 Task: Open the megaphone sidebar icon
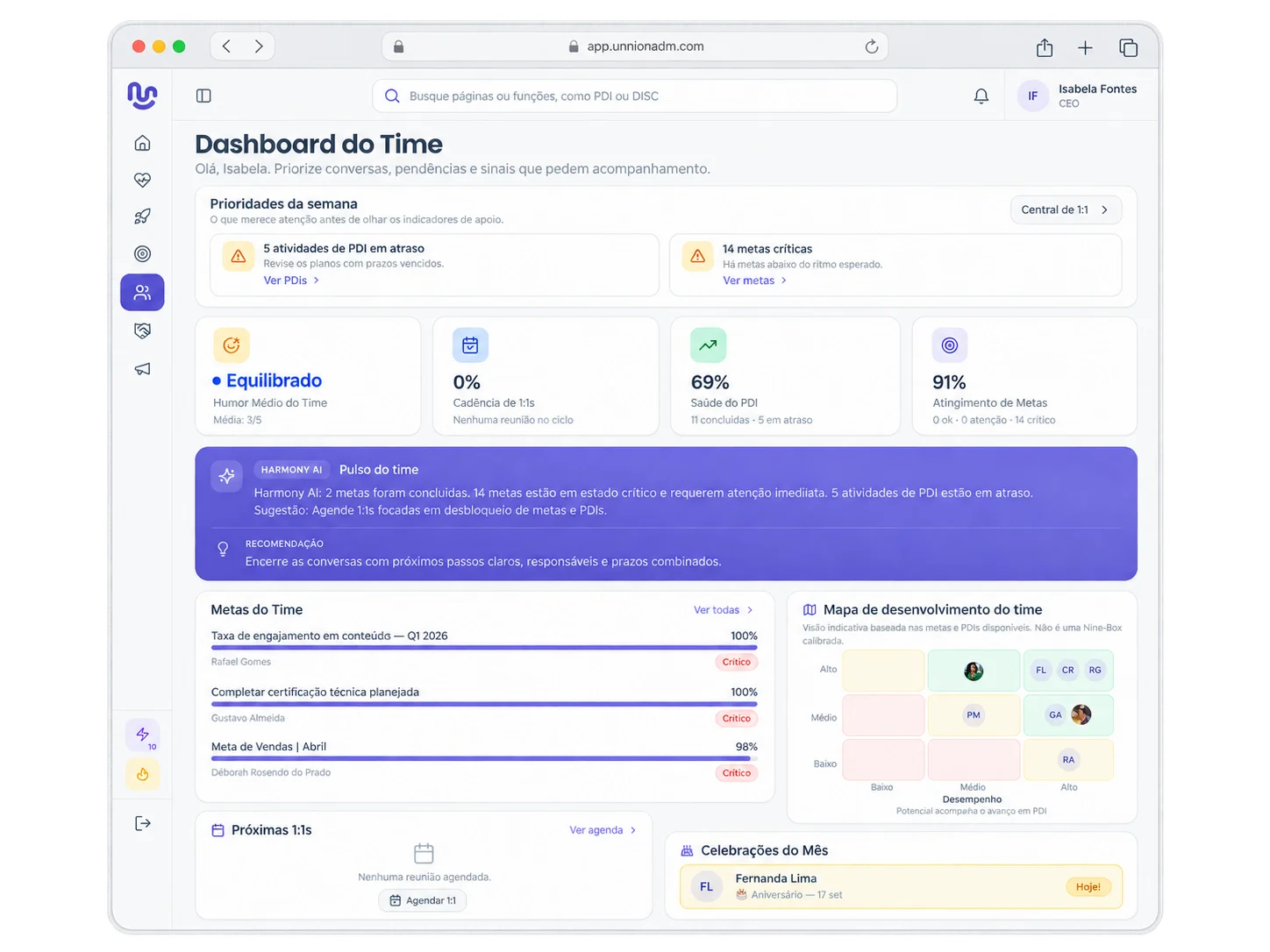point(142,369)
